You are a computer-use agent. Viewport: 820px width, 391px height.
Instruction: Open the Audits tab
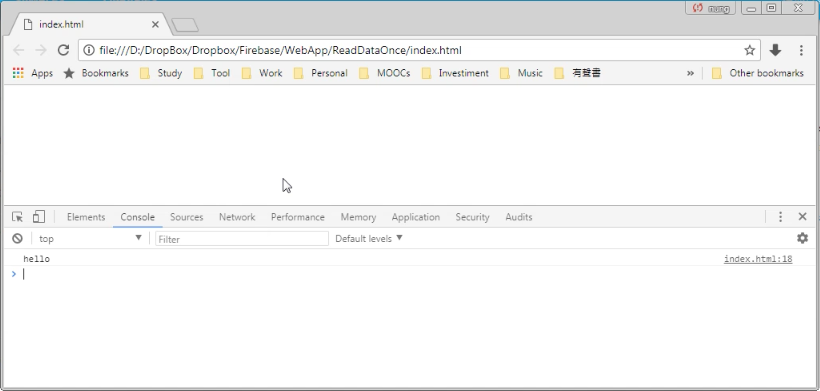519,217
